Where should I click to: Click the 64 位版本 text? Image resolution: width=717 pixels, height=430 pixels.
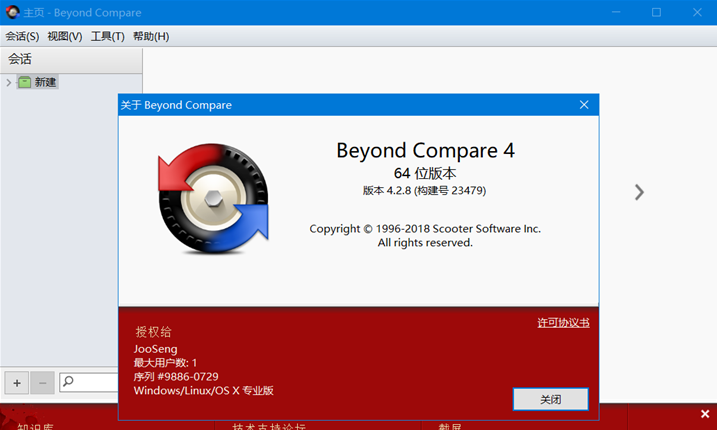(425, 173)
